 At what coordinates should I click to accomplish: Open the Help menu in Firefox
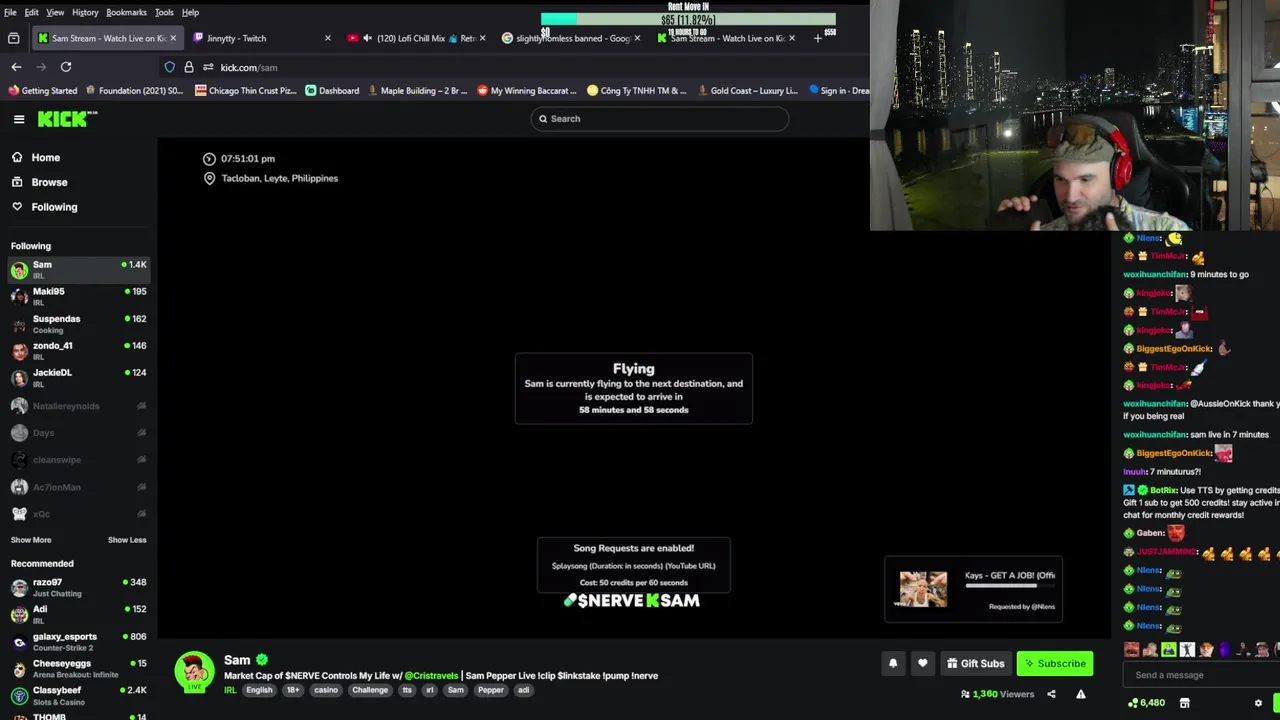[190, 12]
